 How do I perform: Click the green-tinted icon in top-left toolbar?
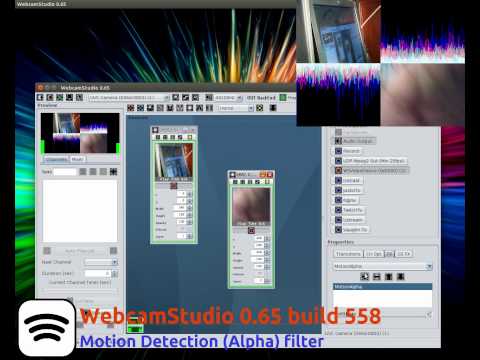coord(60,97)
